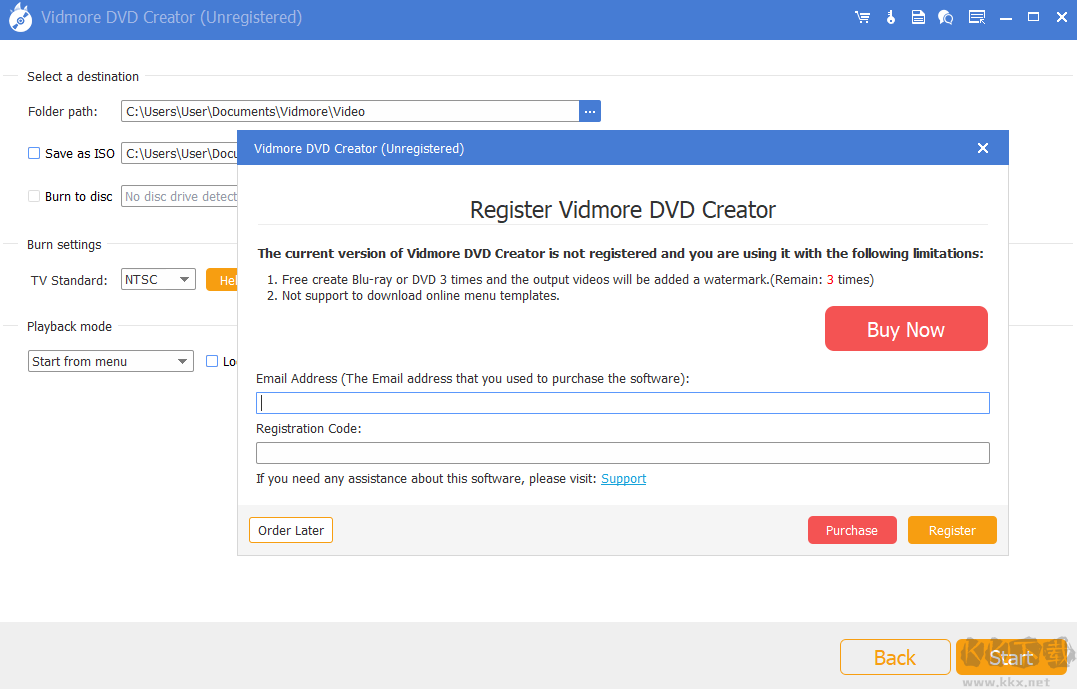Image resolution: width=1077 pixels, height=689 pixels.
Task: Click the Folder path text field
Action: pos(350,111)
